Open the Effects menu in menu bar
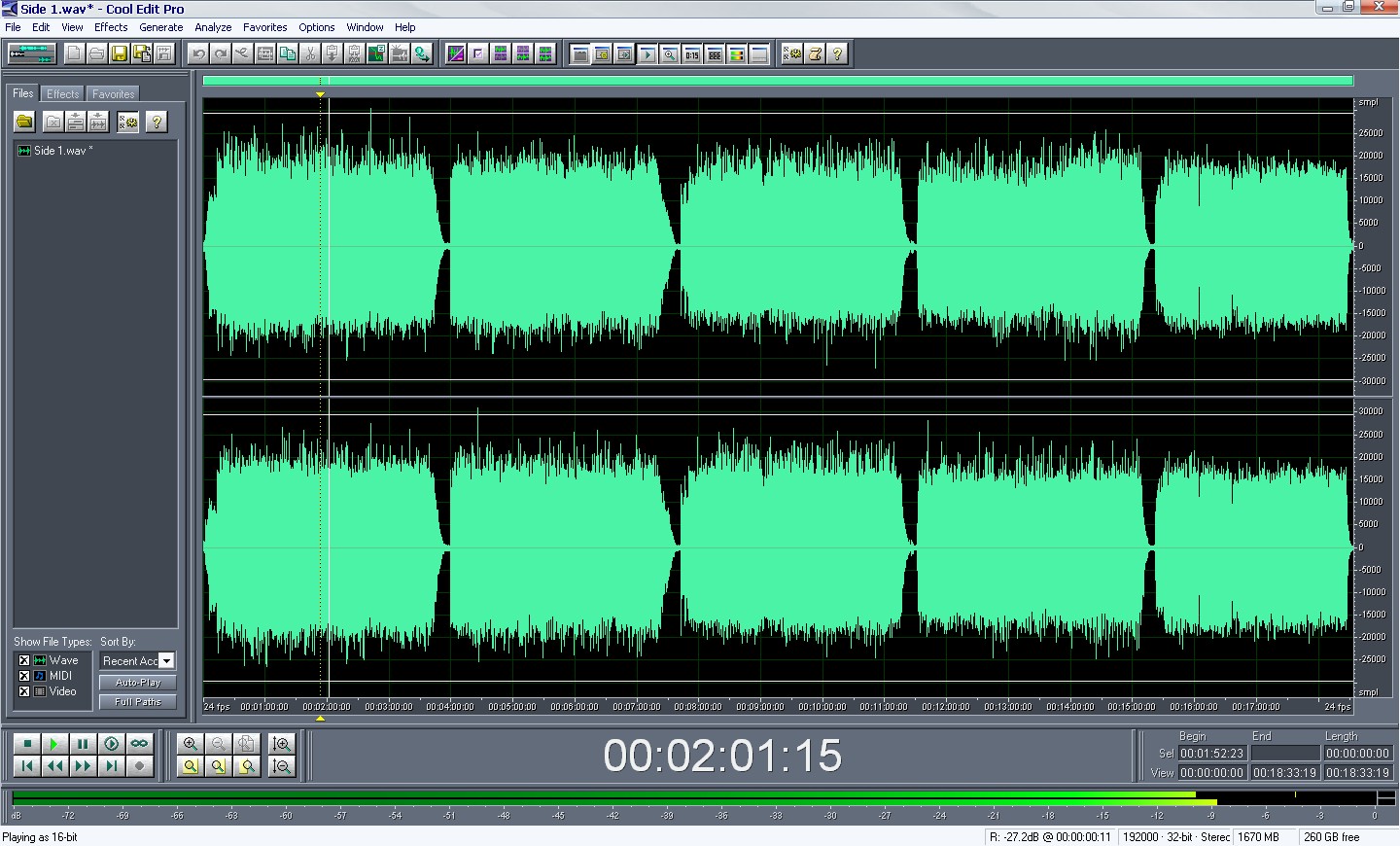 (x=111, y=27)
